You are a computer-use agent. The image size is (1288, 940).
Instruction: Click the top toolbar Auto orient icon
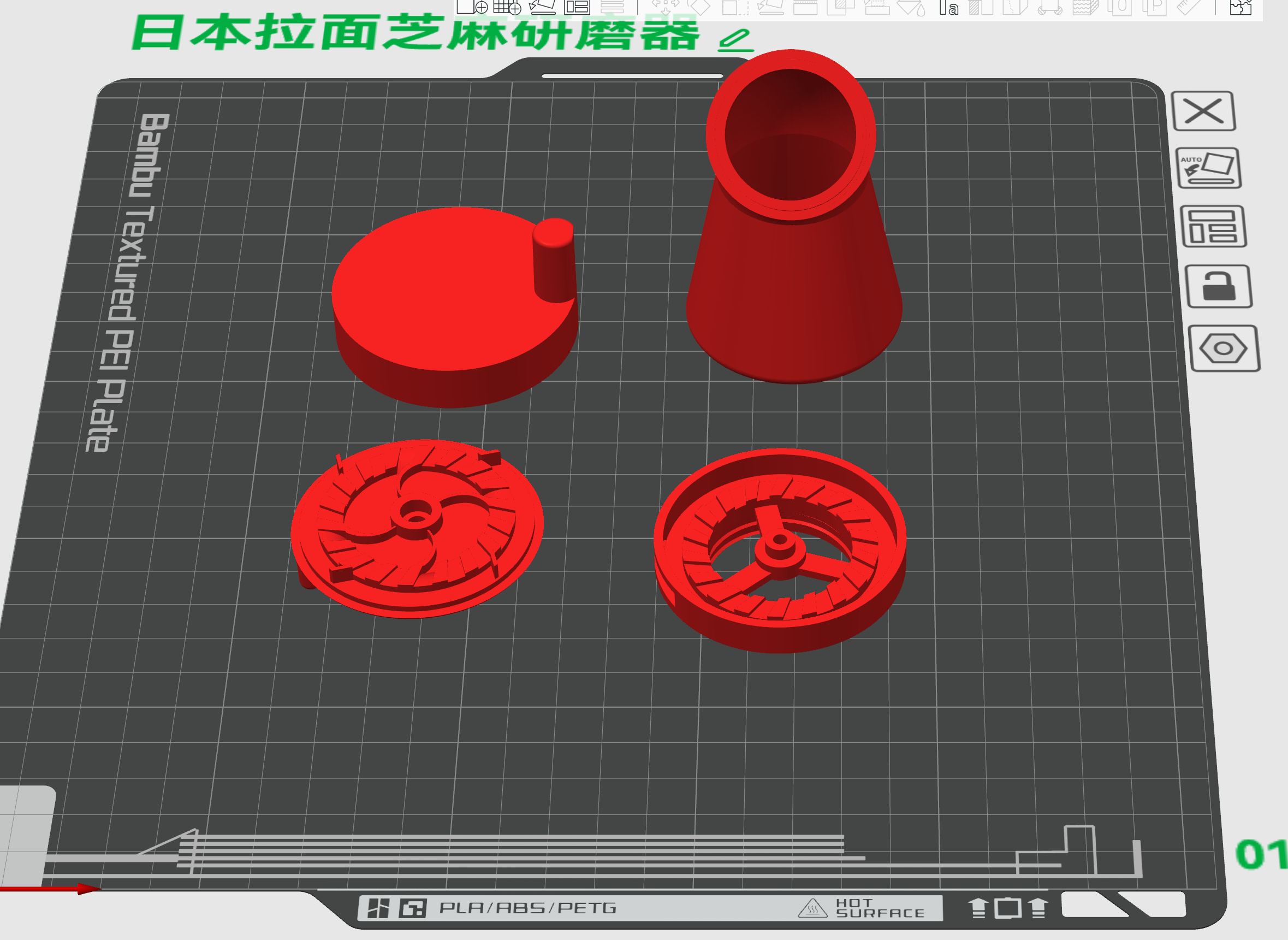click(542, 7)
